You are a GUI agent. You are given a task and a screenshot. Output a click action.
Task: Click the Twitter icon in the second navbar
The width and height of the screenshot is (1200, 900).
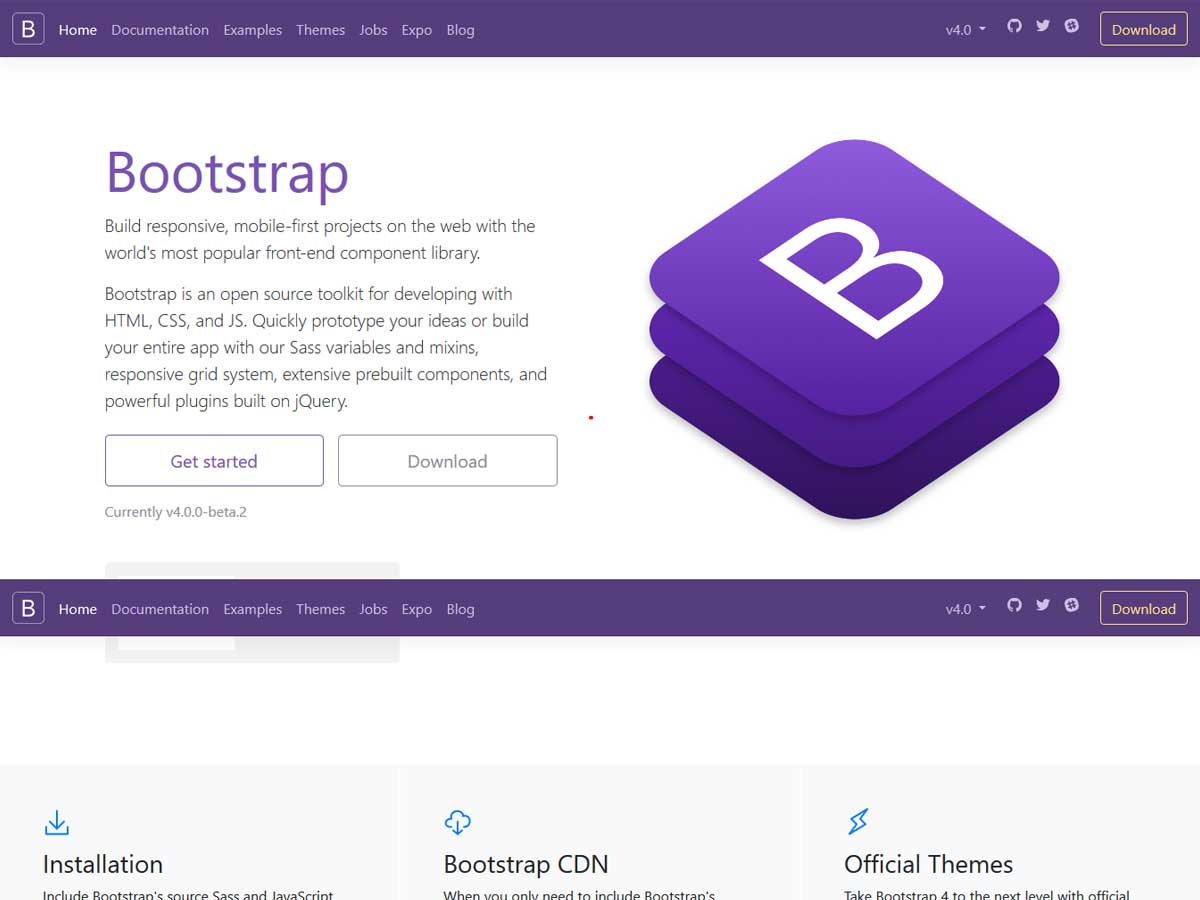click(x=1043, y=606)
